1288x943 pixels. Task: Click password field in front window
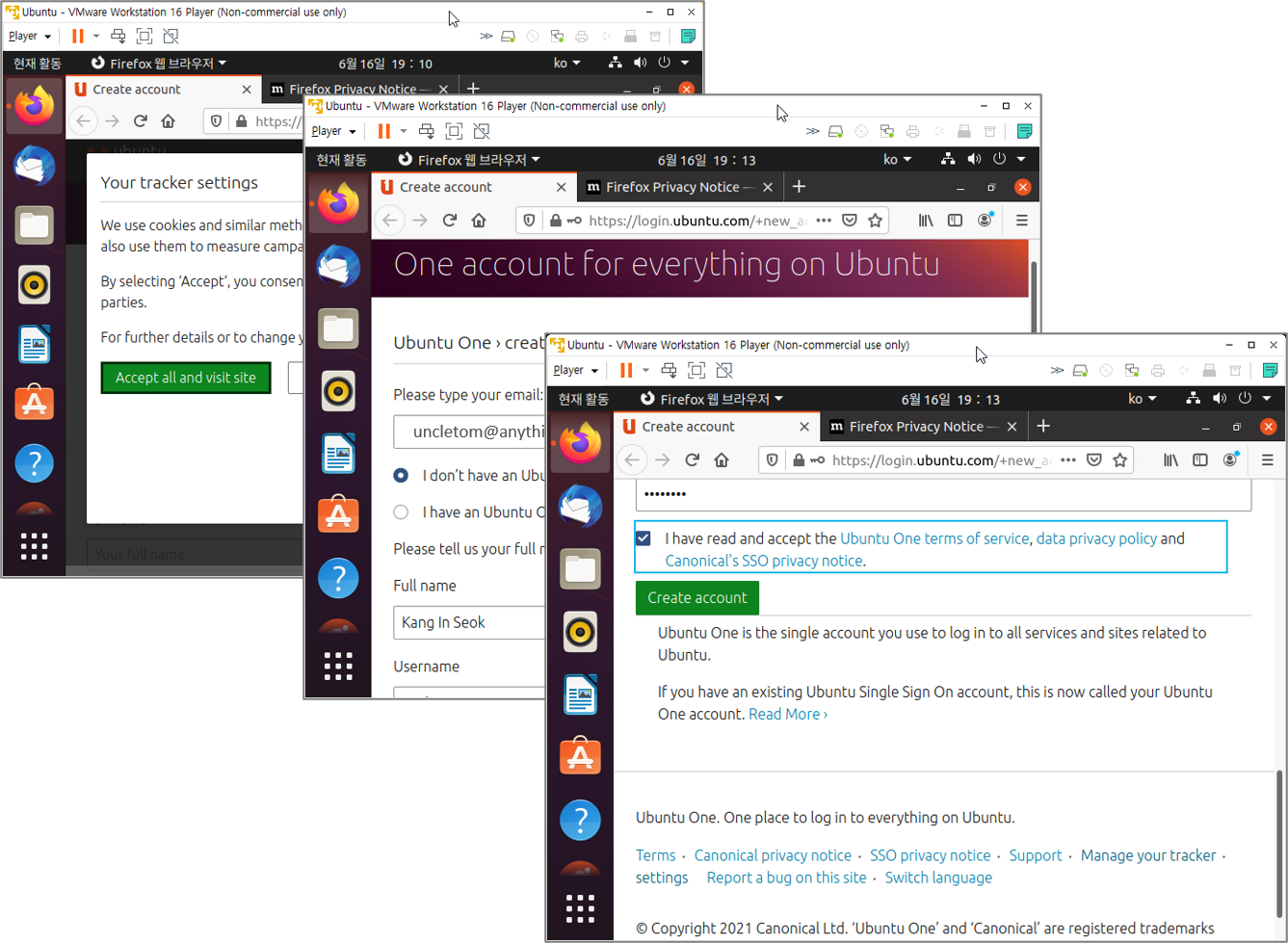pyautogui.click(x=943, y=494)
